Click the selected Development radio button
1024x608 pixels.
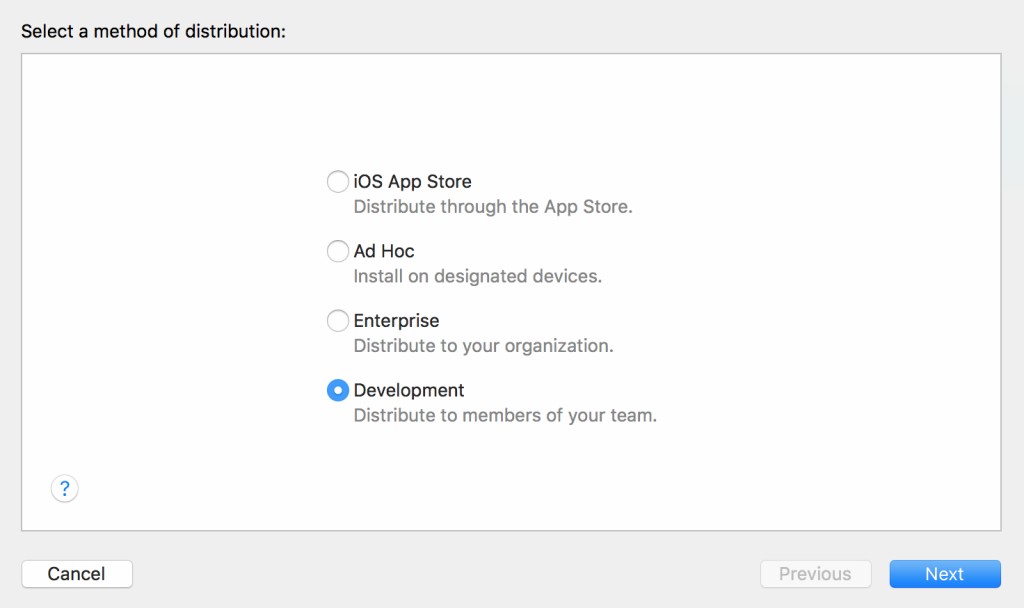click(x=338, y=390)
